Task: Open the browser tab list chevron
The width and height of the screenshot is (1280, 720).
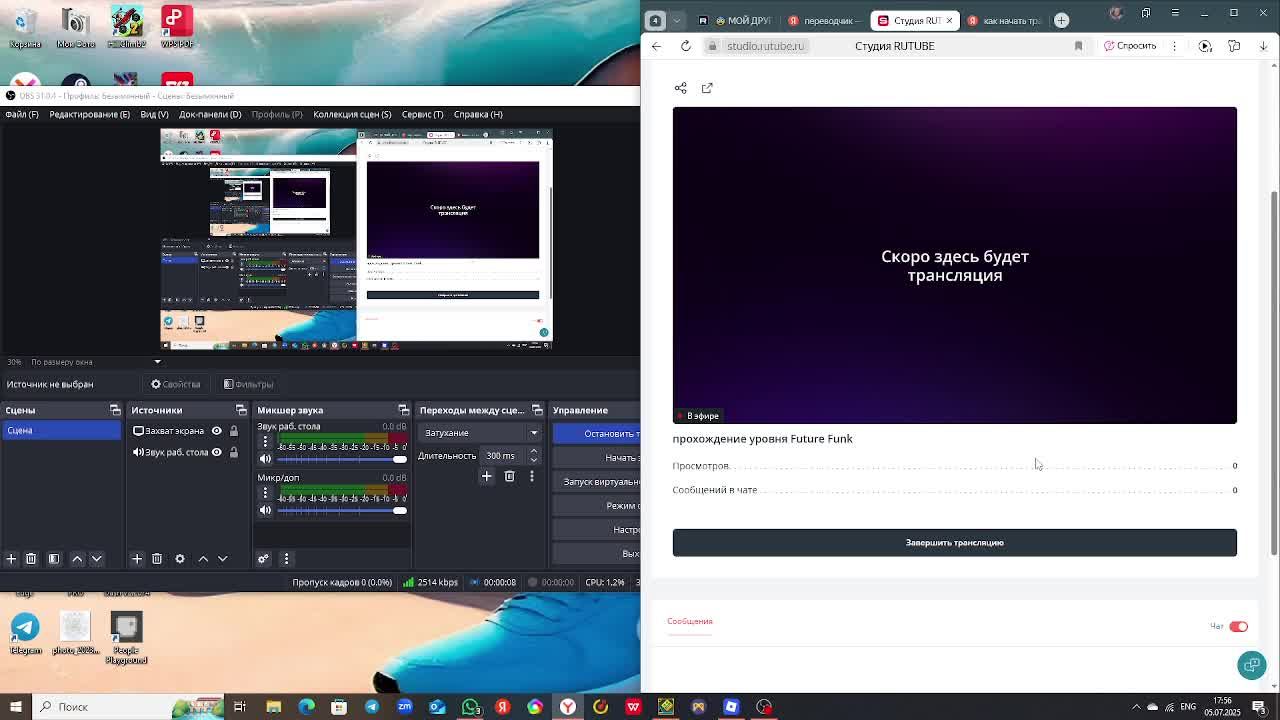Action: click(677, 20)
